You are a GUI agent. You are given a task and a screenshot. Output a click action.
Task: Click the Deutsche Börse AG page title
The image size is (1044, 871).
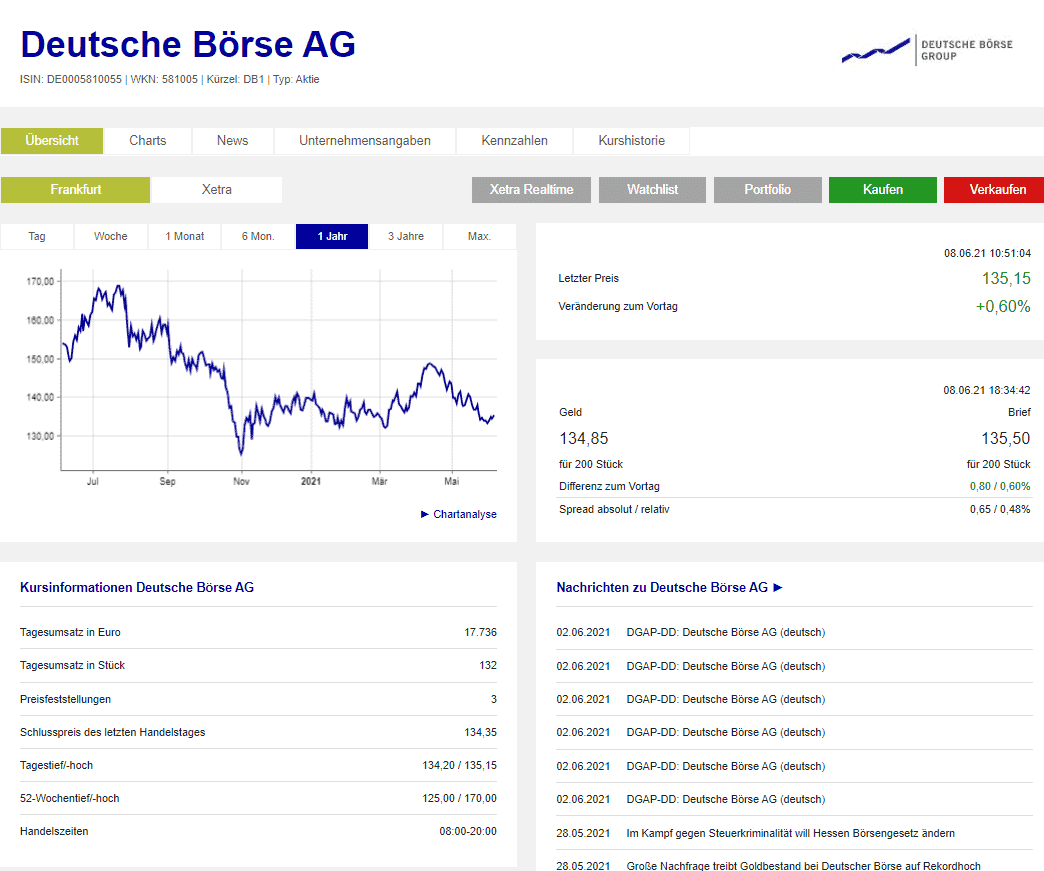(188, 45)
